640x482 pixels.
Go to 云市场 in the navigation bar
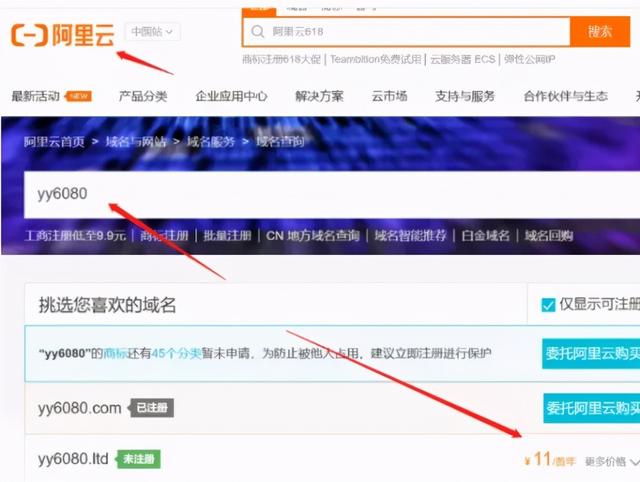pos(389,97)
